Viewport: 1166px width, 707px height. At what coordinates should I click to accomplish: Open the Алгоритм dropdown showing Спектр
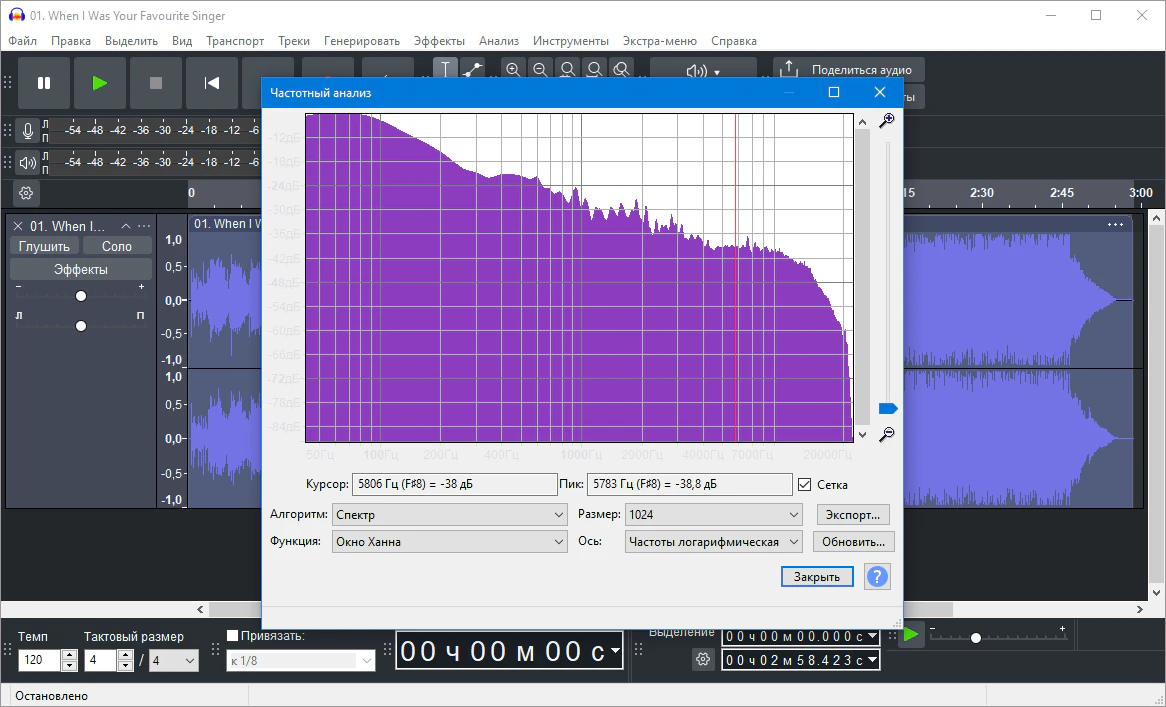tap(450, 515)
